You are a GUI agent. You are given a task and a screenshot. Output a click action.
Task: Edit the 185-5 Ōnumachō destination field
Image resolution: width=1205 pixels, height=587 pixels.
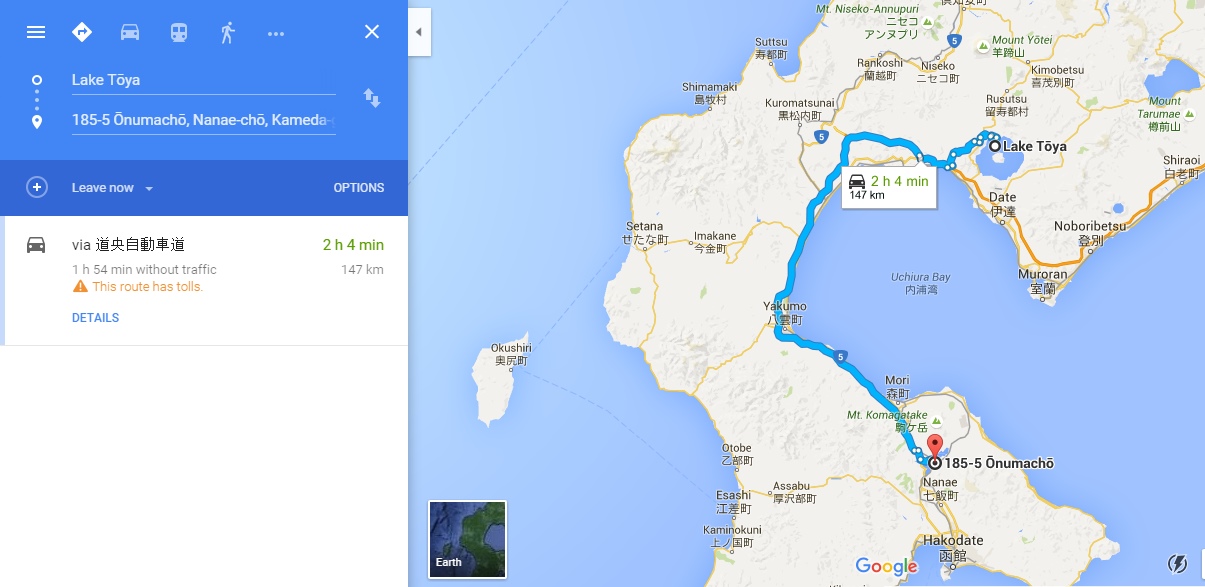tap(203, 120)
